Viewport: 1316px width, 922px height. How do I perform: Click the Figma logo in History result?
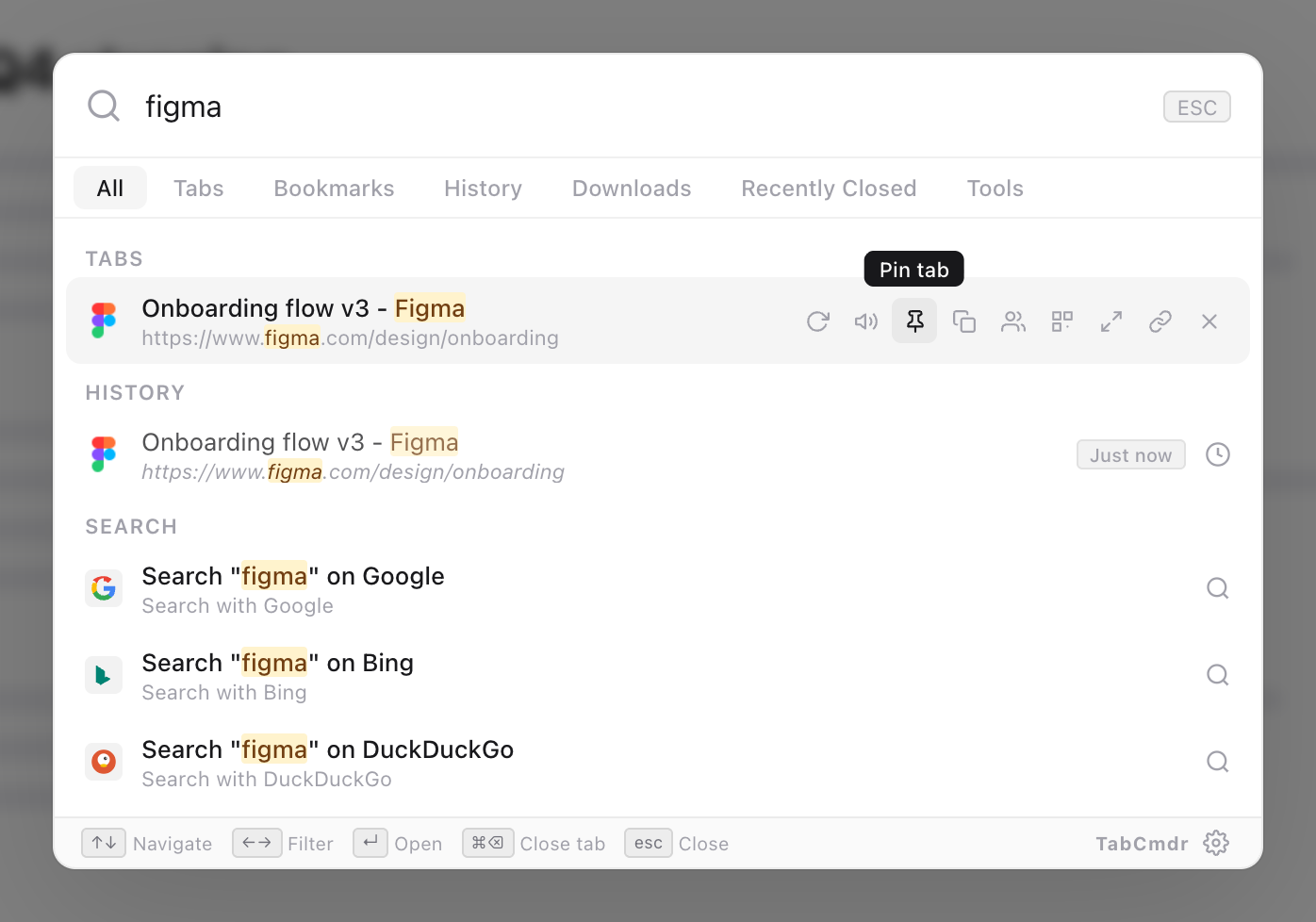104,454
